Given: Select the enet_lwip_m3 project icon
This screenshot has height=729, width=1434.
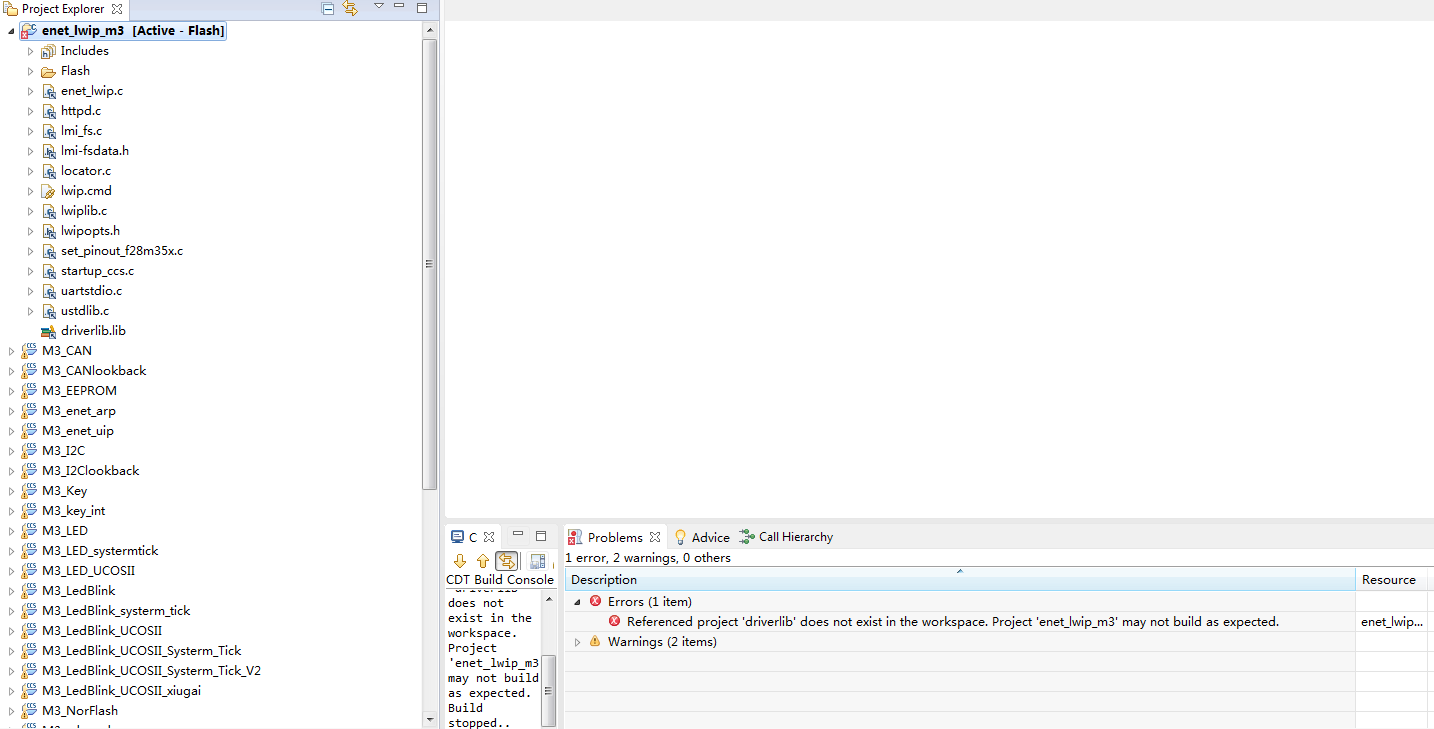Looking at the screenshot, I should tap(29, 31).
